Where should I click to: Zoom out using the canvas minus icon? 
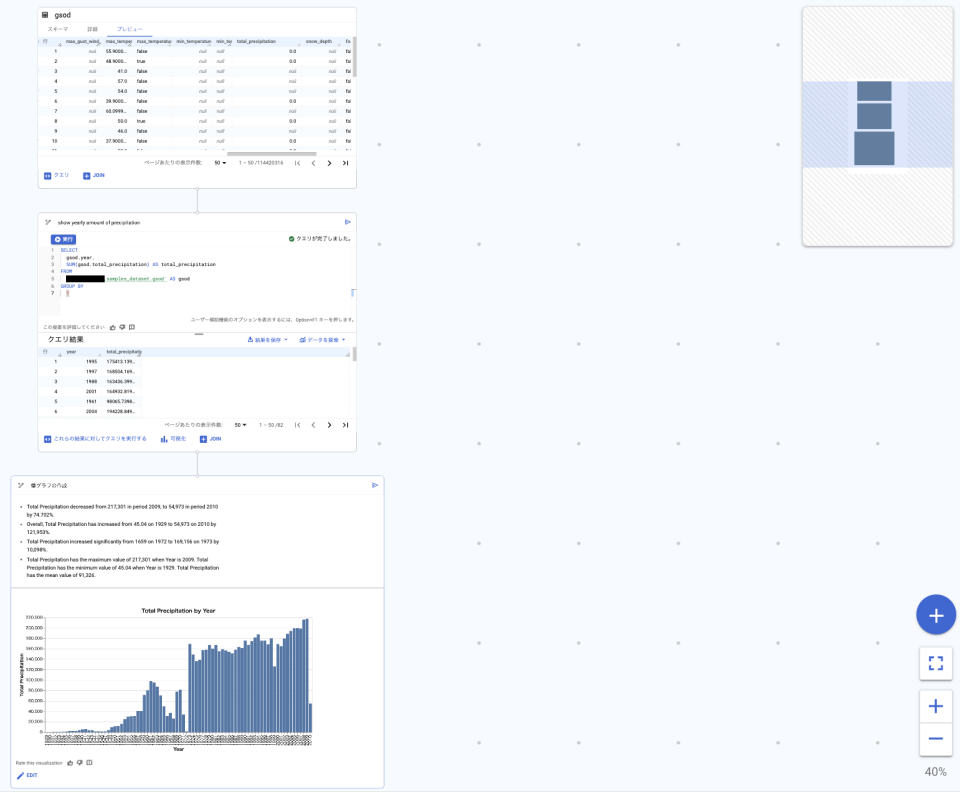(x=936, y=739)
